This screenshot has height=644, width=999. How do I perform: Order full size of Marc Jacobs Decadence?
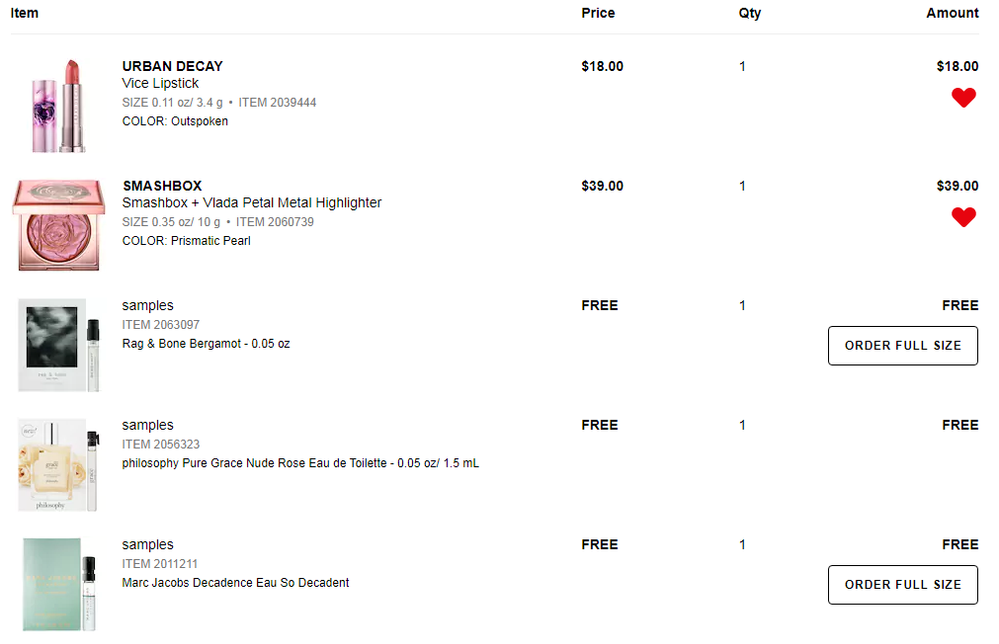(902, 584)
